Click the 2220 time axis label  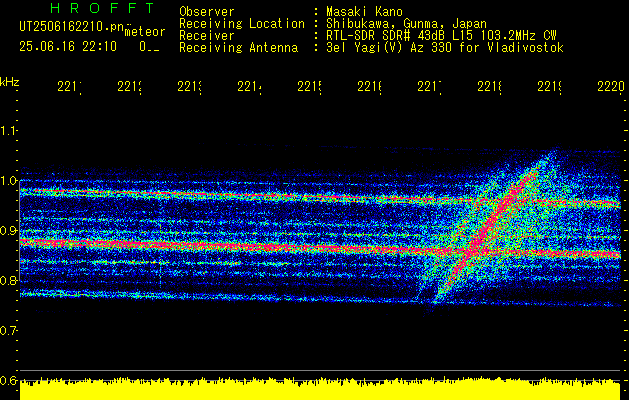(611, 86)
